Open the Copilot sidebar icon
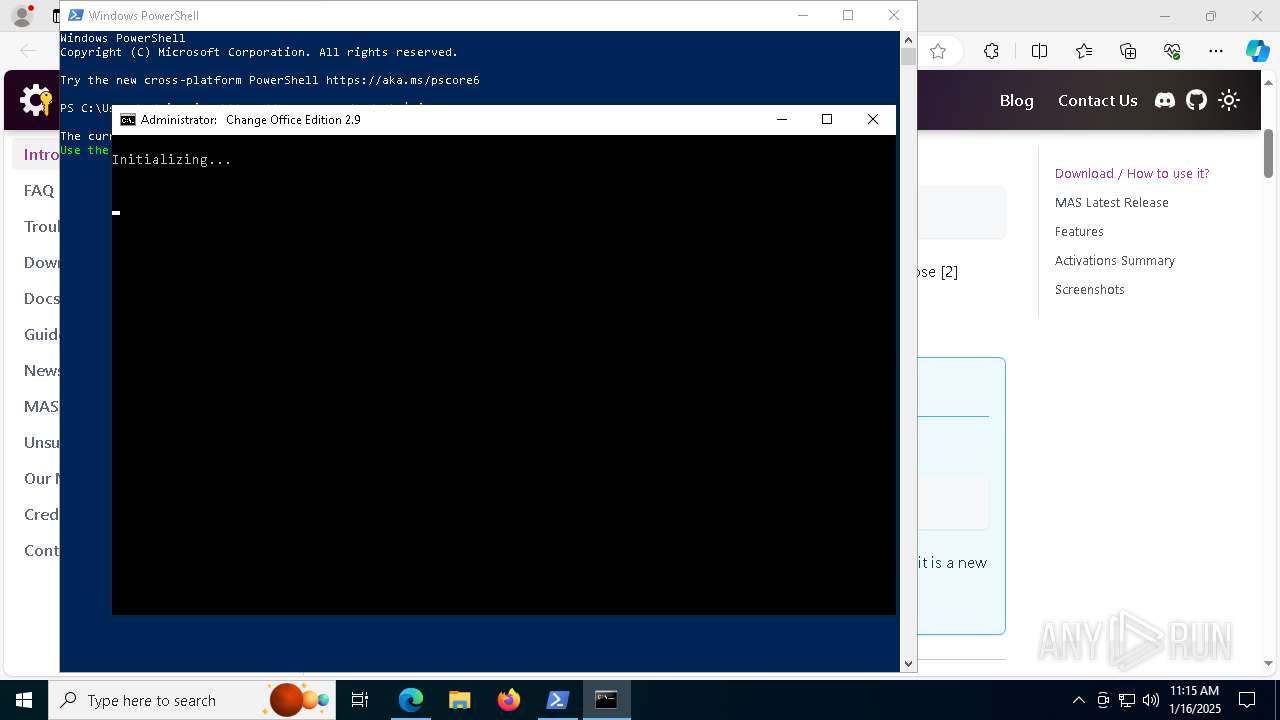The height and width of the screenshot is (720, 1280). (1257, 51)
